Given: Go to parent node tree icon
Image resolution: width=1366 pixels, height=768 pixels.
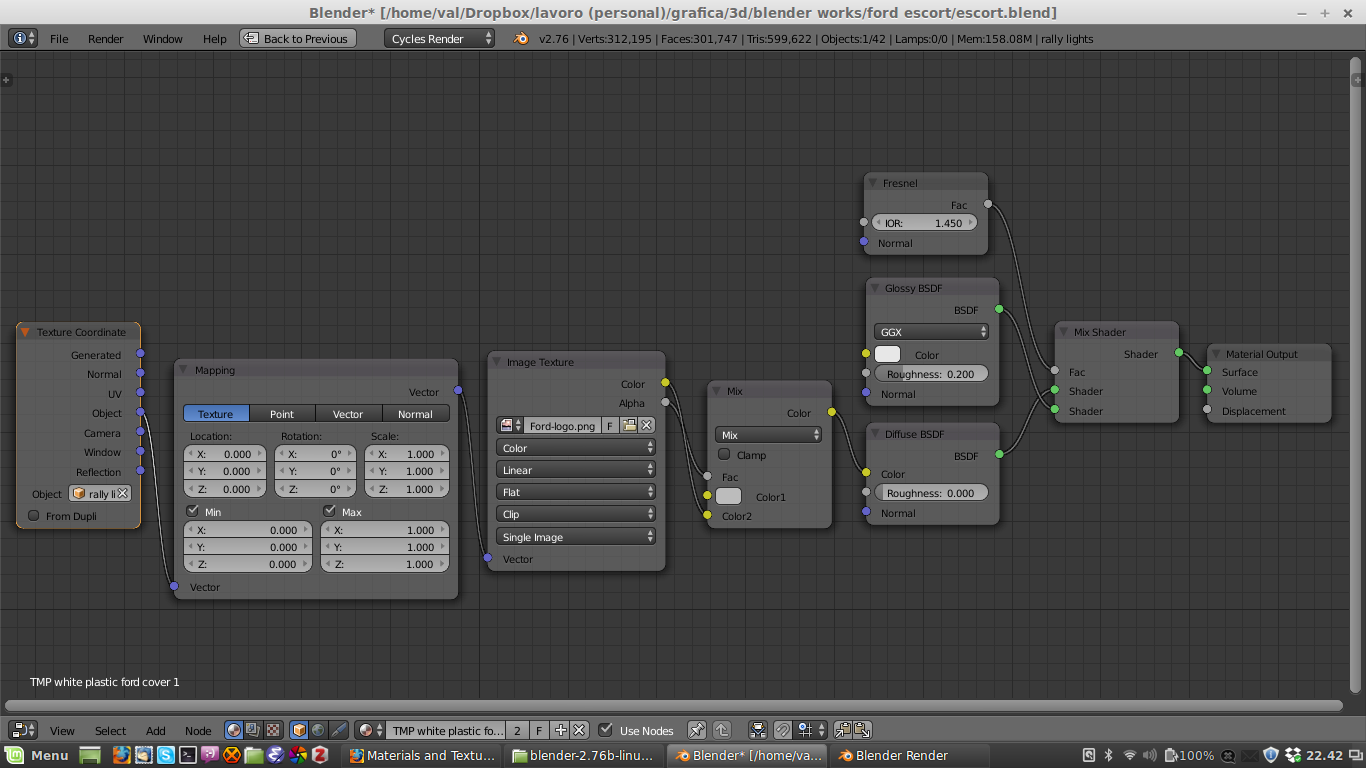Looking at the screenshot, I should [x=722, y=730].
